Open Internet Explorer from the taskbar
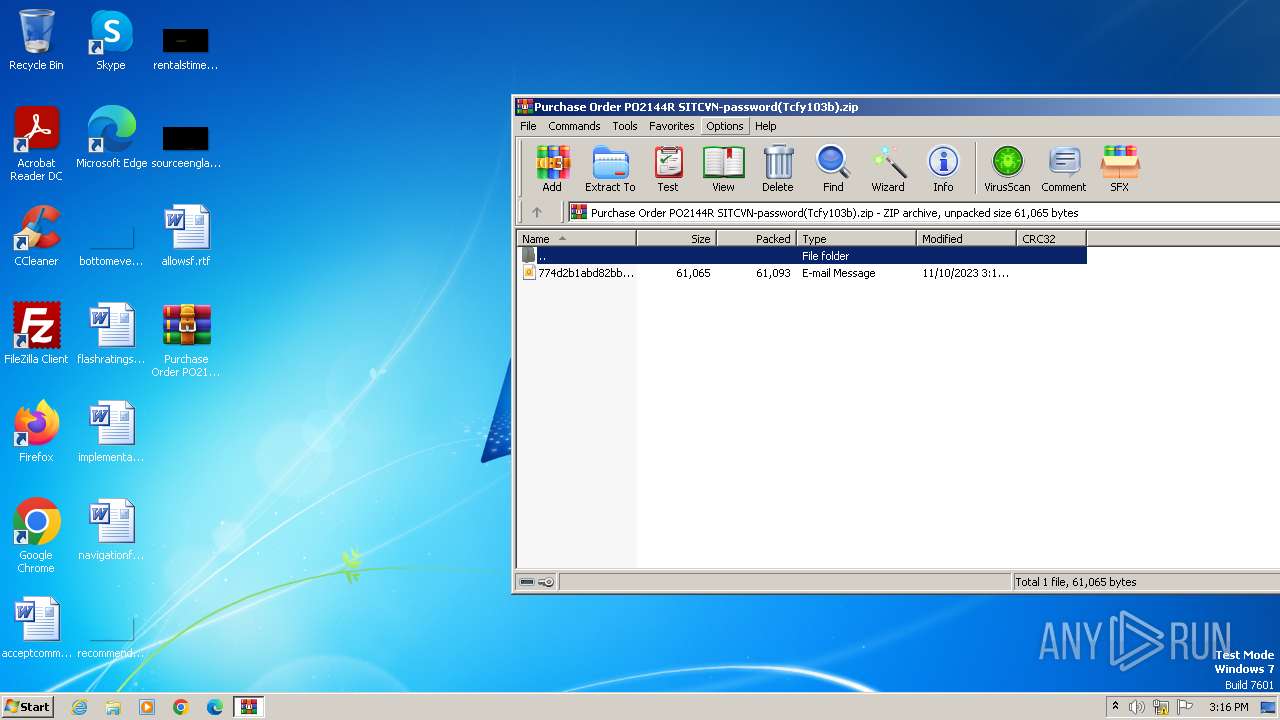1280x720 pixels. [x=80, y=707]
